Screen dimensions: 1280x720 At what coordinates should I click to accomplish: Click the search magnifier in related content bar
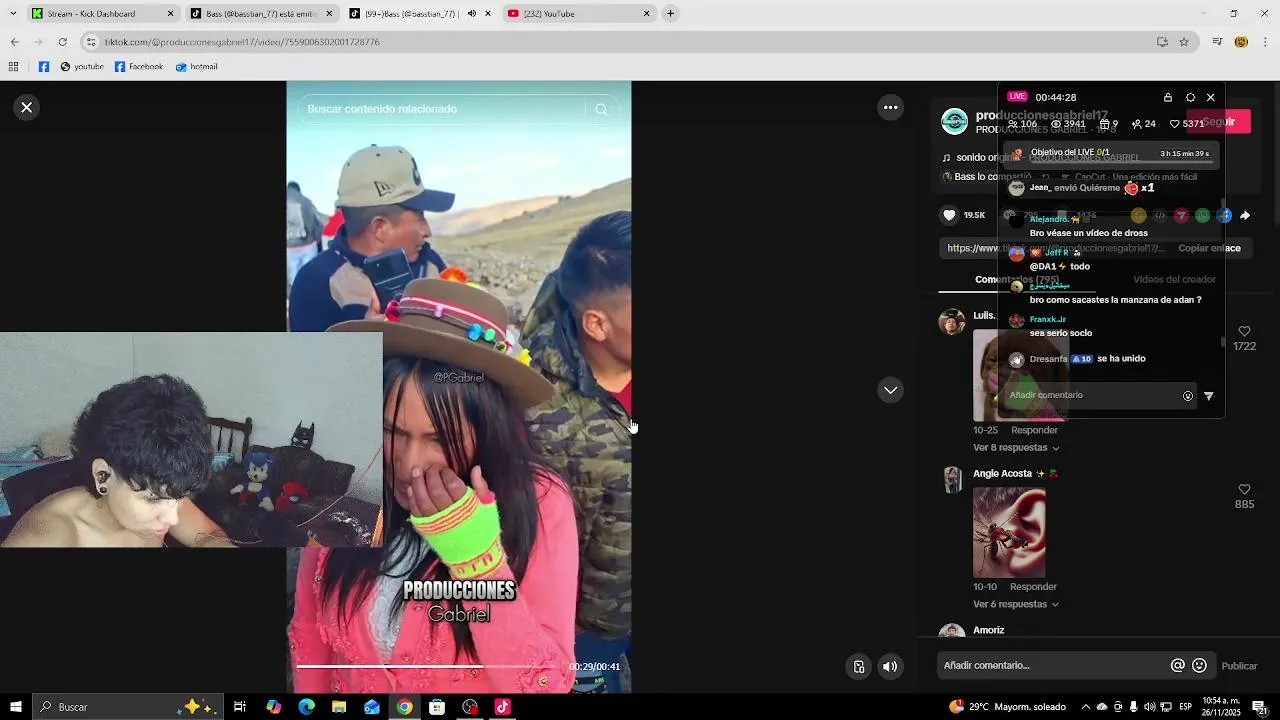601,109
